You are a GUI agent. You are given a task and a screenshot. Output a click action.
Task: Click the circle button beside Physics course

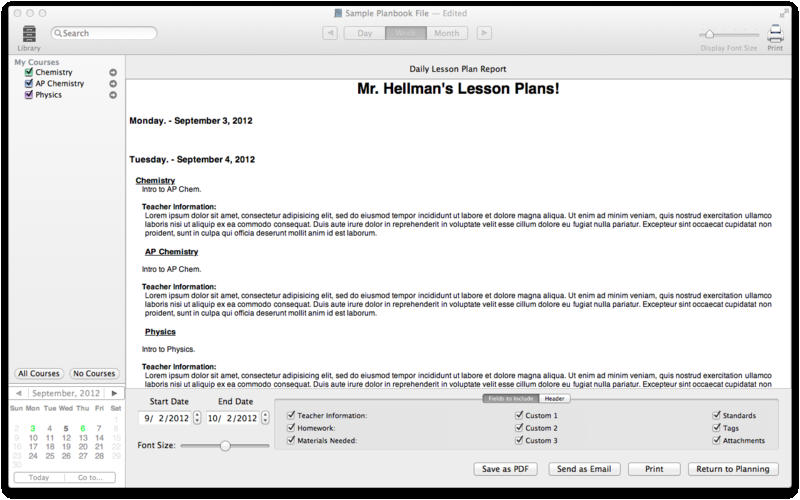(x=113, y=95)
